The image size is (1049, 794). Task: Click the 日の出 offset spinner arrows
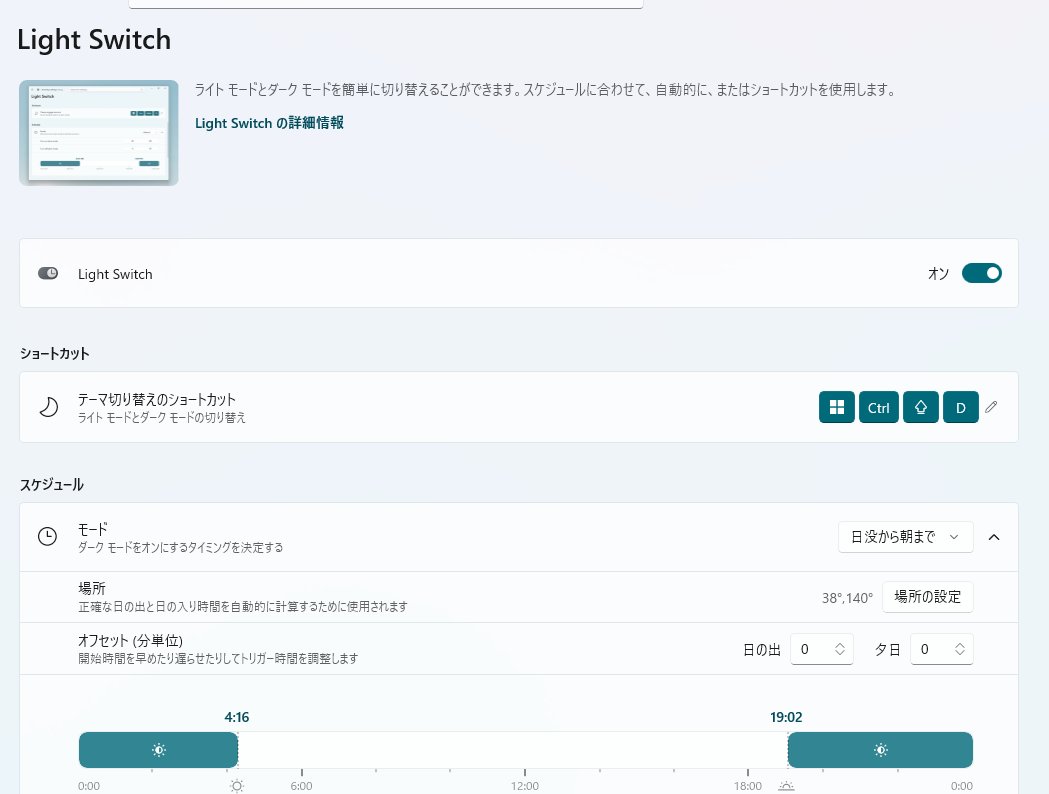840,649
